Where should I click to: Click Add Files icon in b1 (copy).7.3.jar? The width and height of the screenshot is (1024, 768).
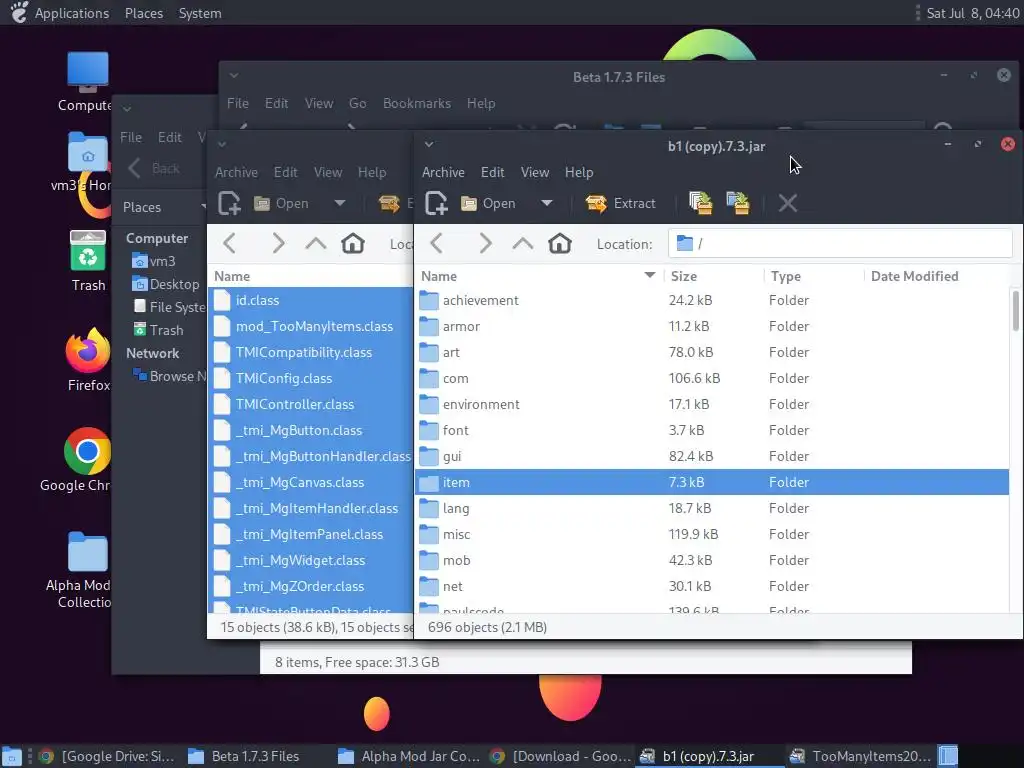[701, 203]
